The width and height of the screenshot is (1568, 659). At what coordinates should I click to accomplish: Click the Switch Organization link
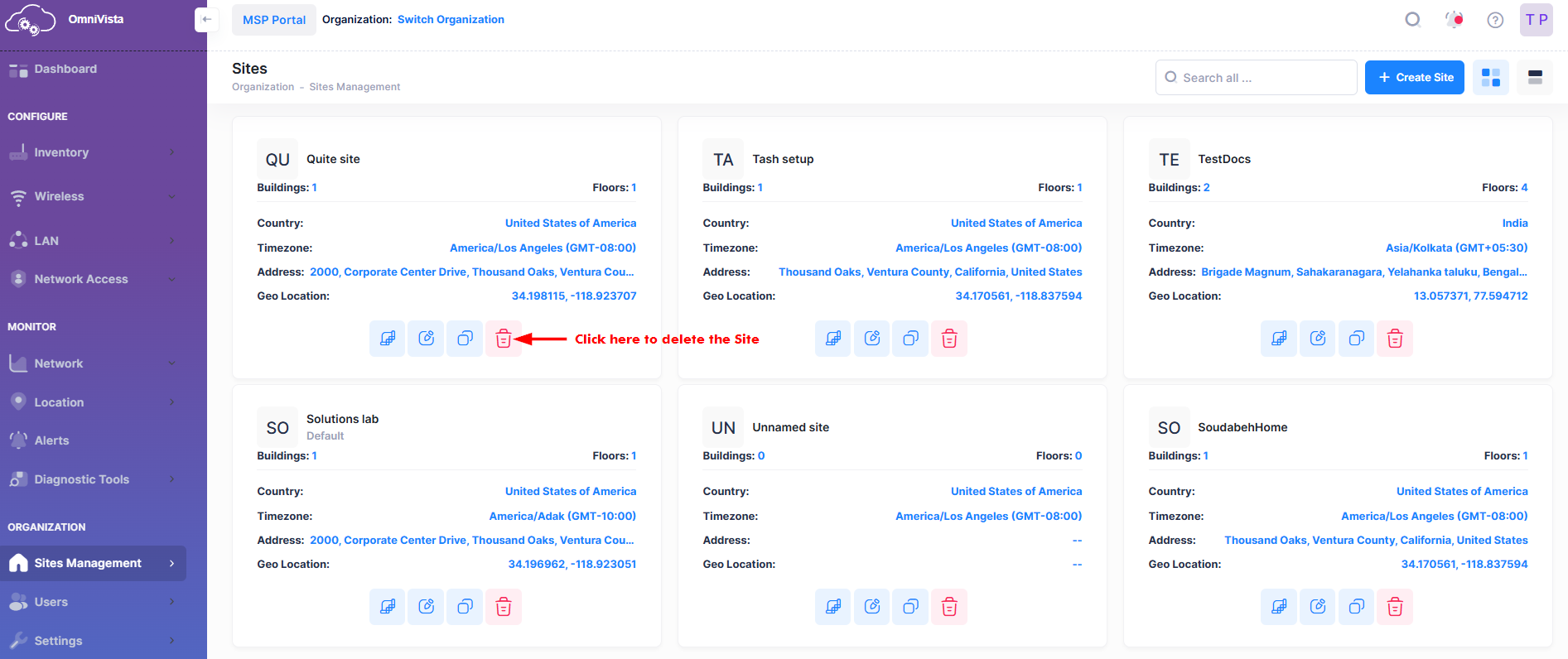pos(451,20)
